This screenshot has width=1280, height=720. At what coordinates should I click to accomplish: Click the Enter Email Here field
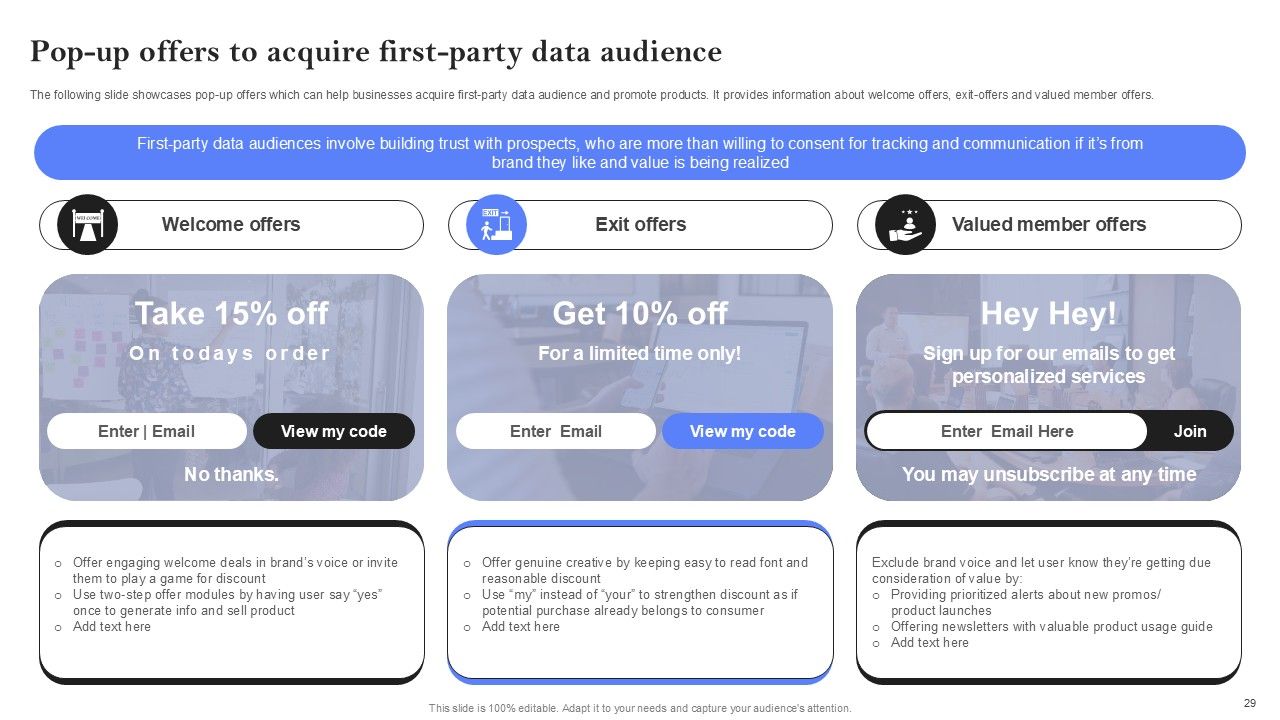(1006, 431)
